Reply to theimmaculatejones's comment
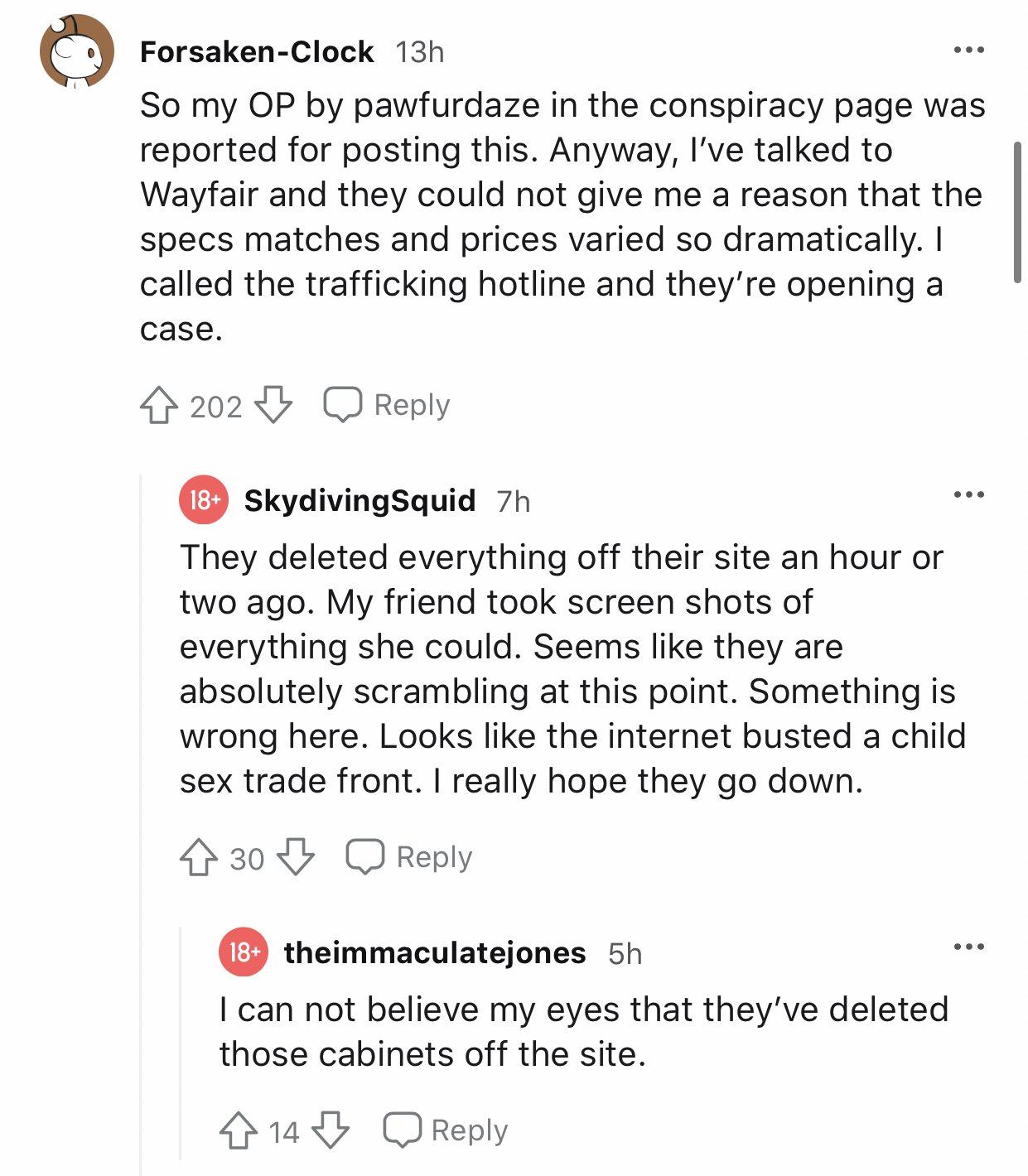The height and width of the screenshot is (1176, 1028). point(446,1130)
